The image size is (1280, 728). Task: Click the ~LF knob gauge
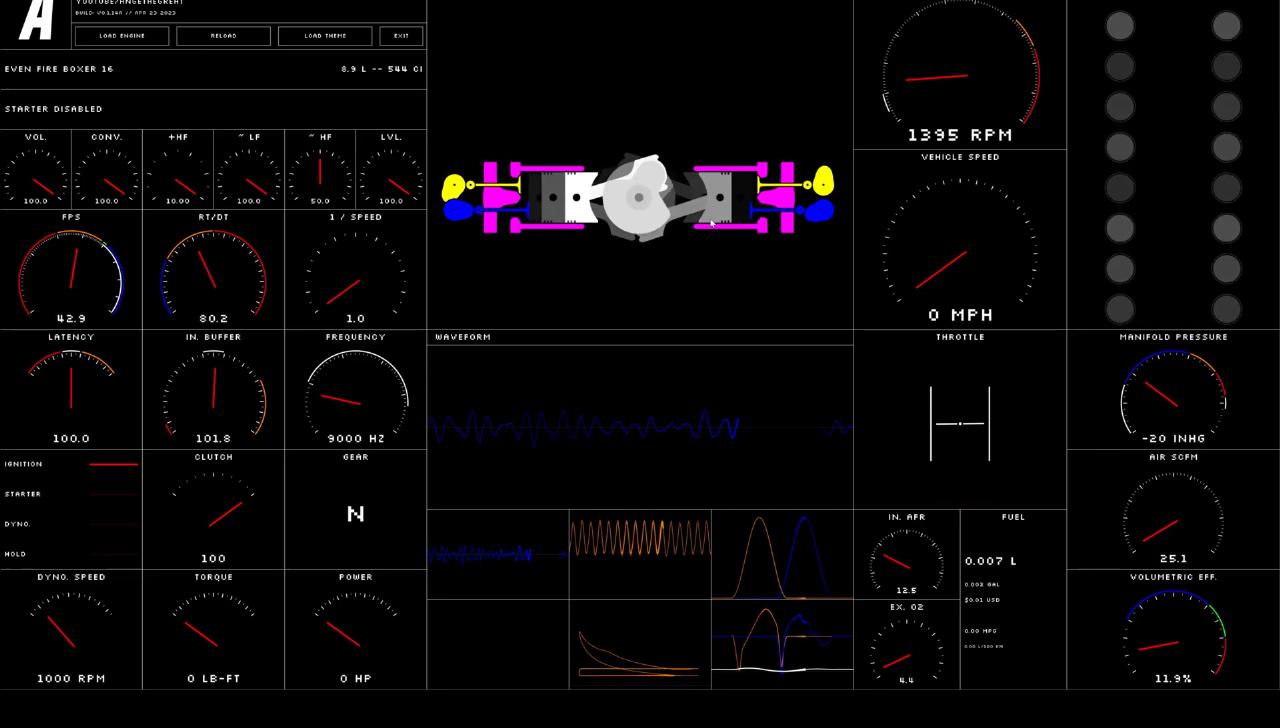pos(249,169)
